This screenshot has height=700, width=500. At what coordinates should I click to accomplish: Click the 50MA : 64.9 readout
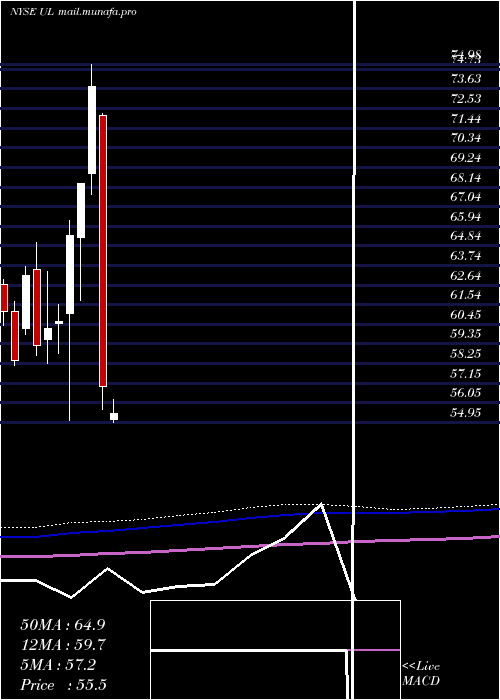63,624
